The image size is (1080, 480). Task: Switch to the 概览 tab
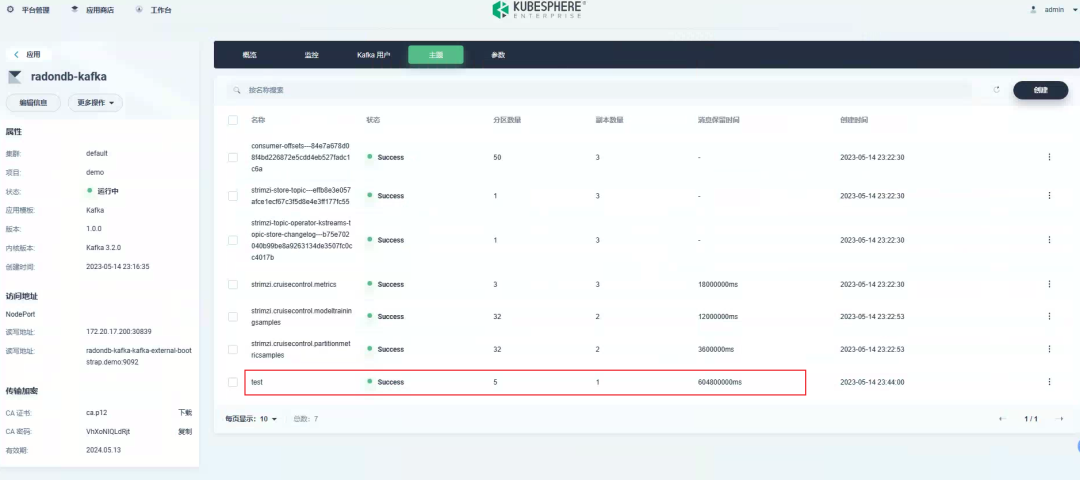pos(249,55)
